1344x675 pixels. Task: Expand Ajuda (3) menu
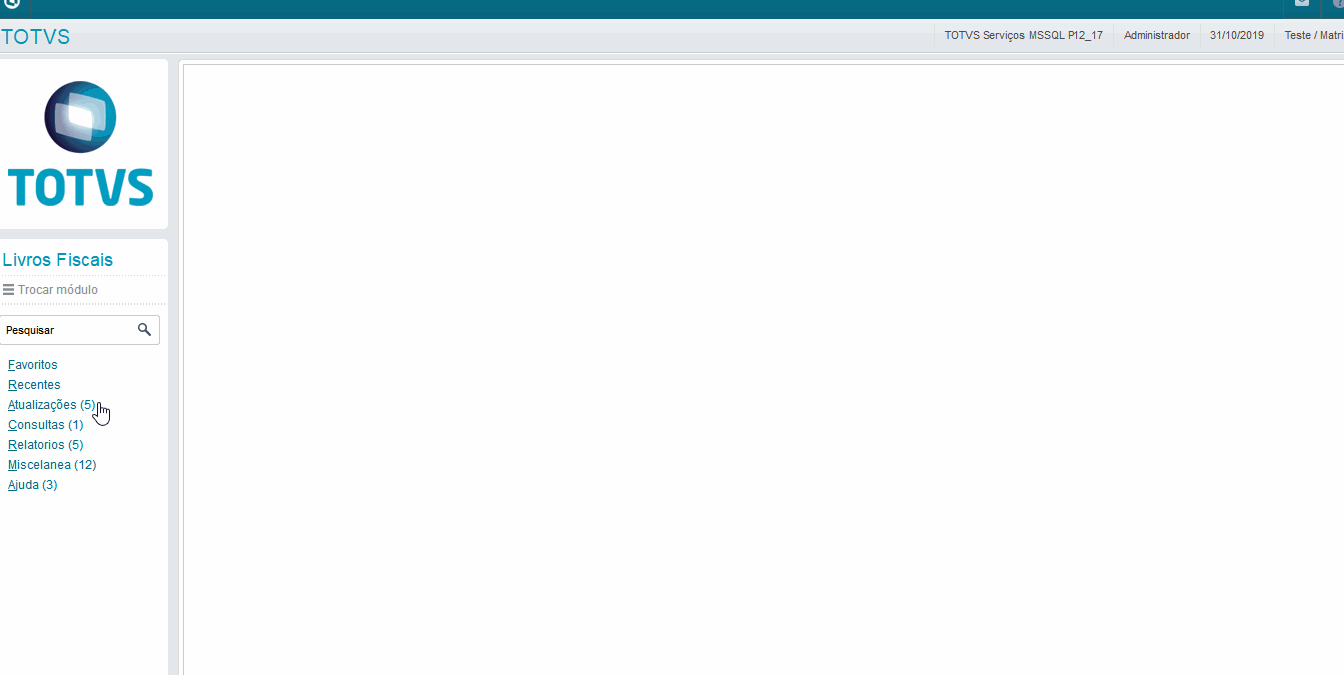click(x=33, y=485)
